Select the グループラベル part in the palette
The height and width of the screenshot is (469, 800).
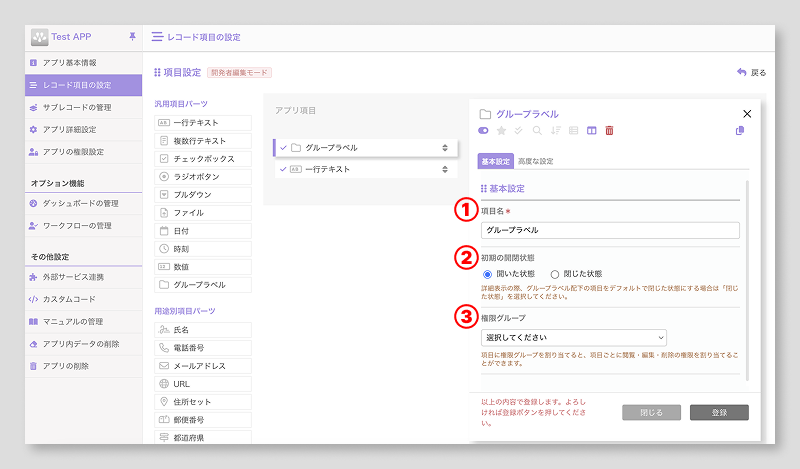203,285
